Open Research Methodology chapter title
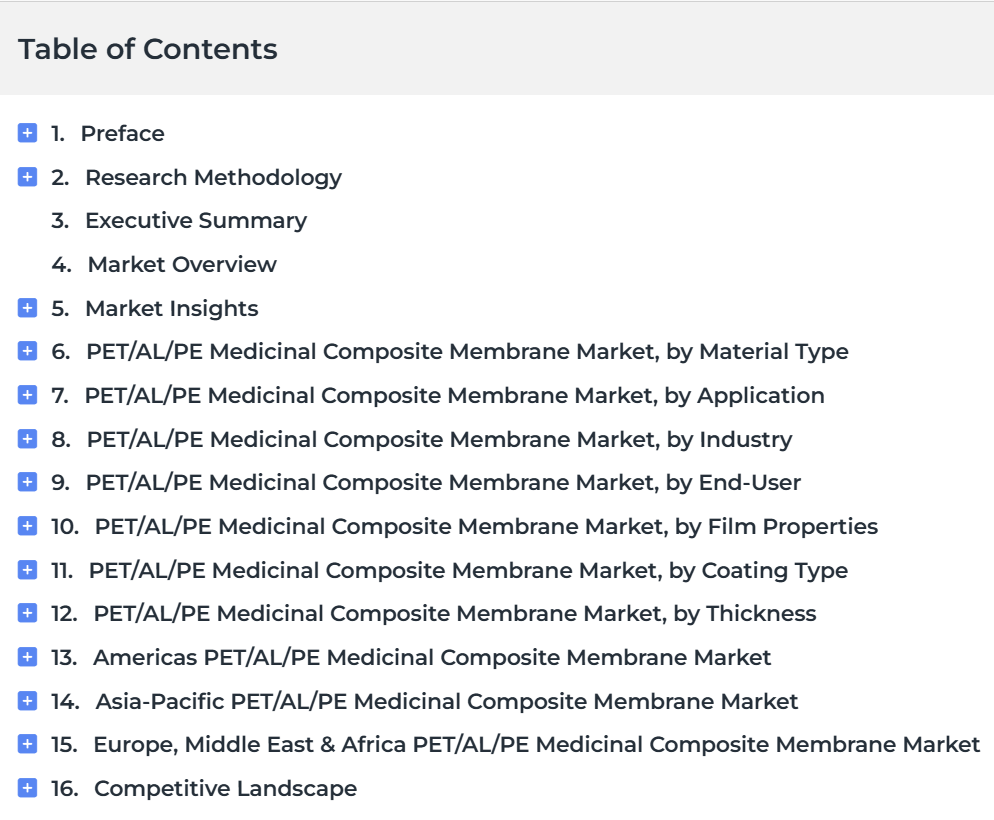Screen dimensions: 994x820 point(214,177)
